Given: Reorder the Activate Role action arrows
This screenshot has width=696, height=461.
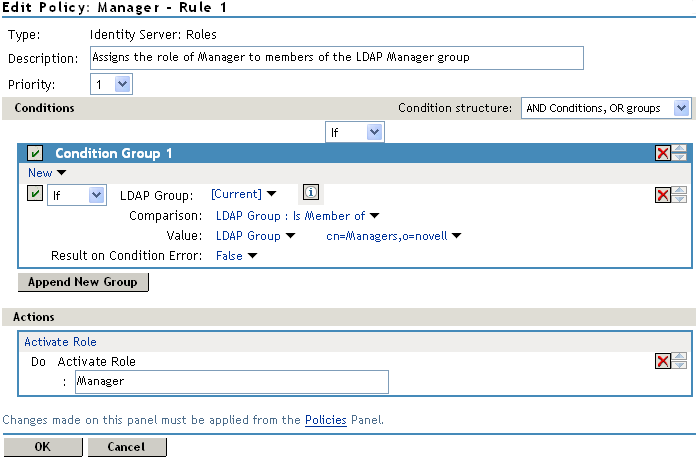Looking at the screenshot, I should (680, 361).
